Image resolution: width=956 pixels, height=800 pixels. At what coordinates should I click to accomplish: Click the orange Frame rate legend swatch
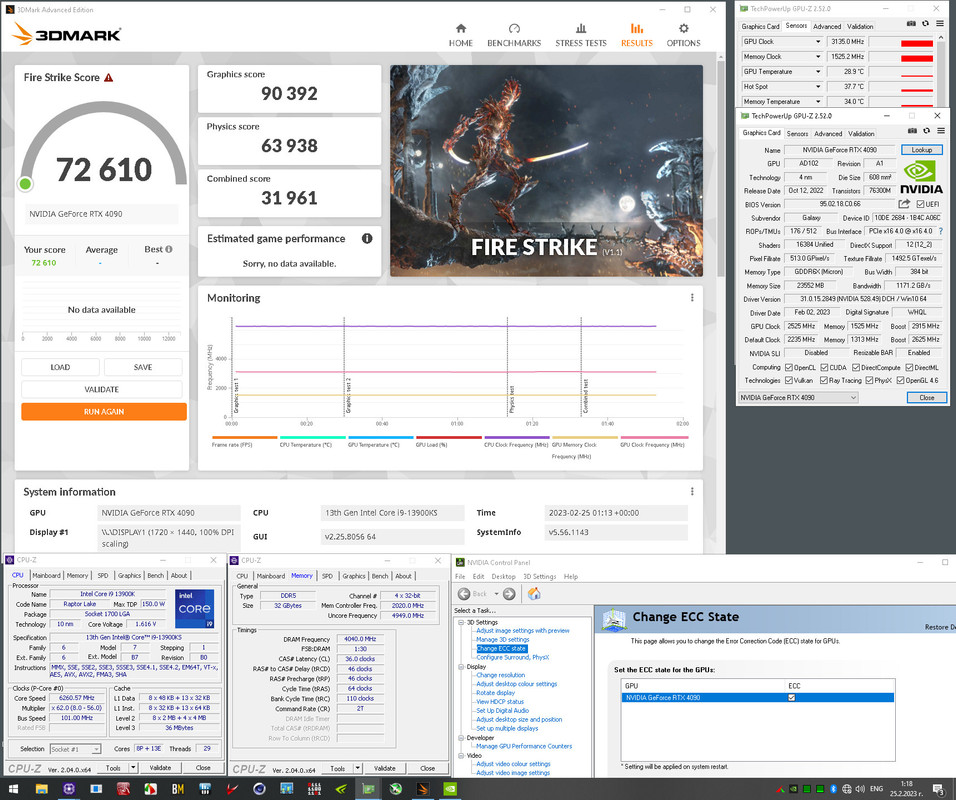(244, 437)
